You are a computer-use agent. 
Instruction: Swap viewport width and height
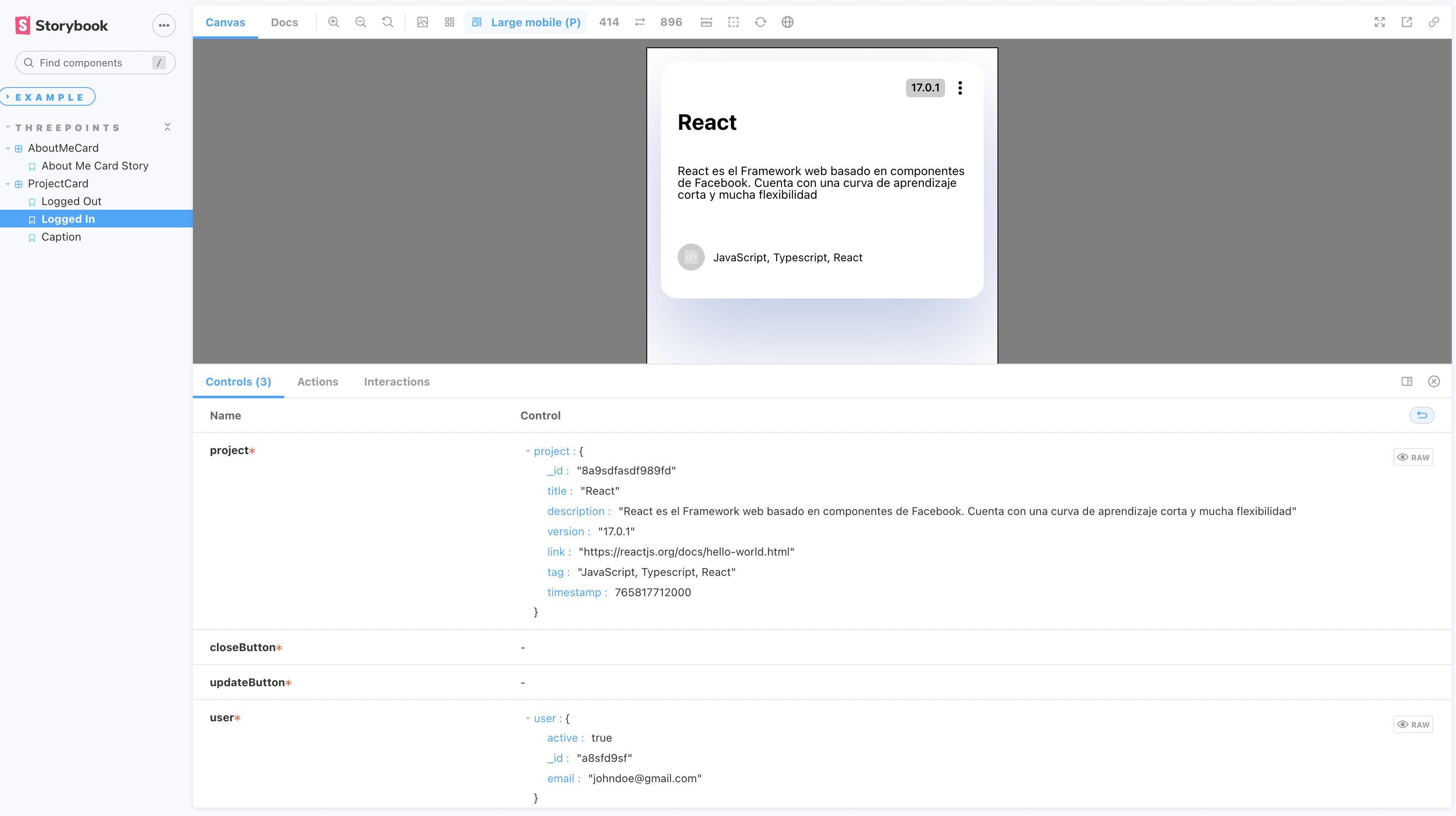tap(640, 22)
